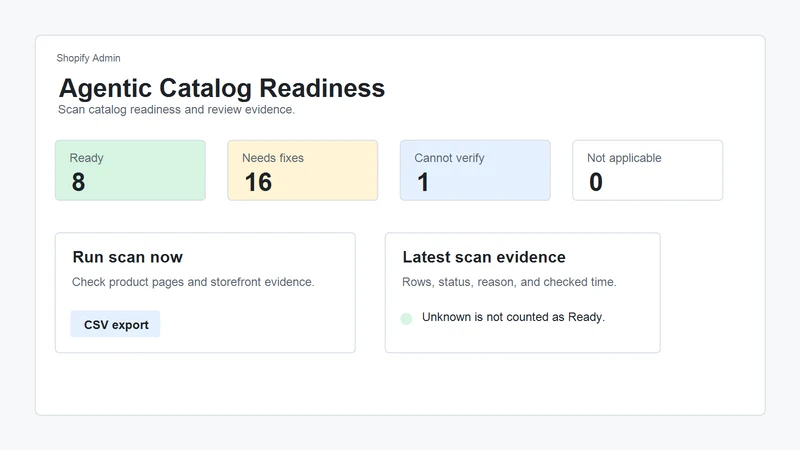This screenshot has height=450, width=800.
Task: Open the Cannot verify card
Action: (475, 170)
